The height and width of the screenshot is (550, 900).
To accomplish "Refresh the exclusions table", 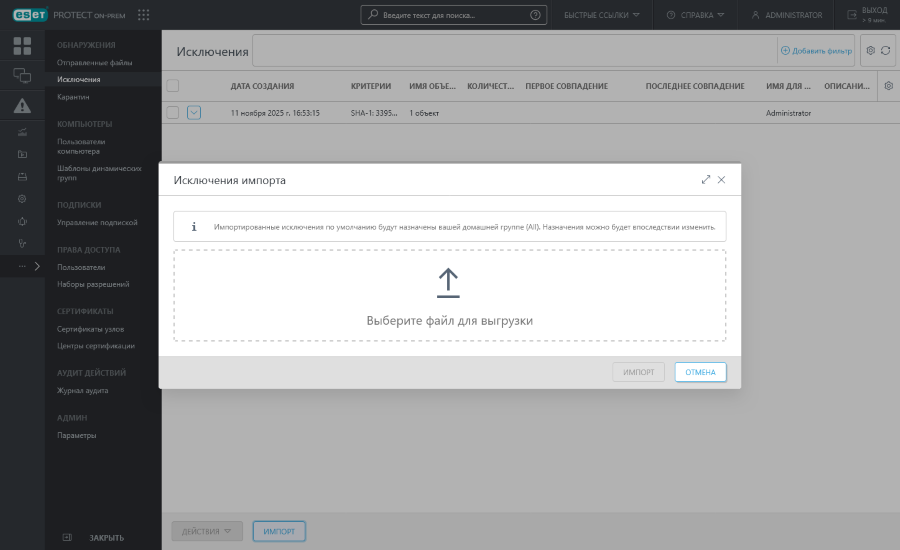I will (x=886, y=51).
